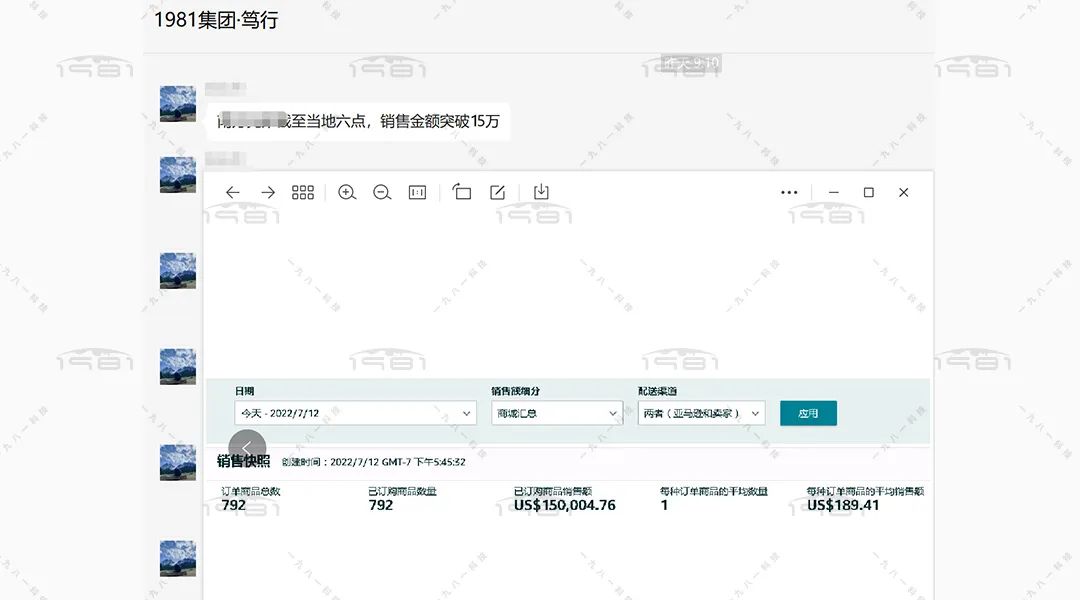The image size is (1080, 600).
Task: Go to next image with forward arrow
Action: coord(268,192)
